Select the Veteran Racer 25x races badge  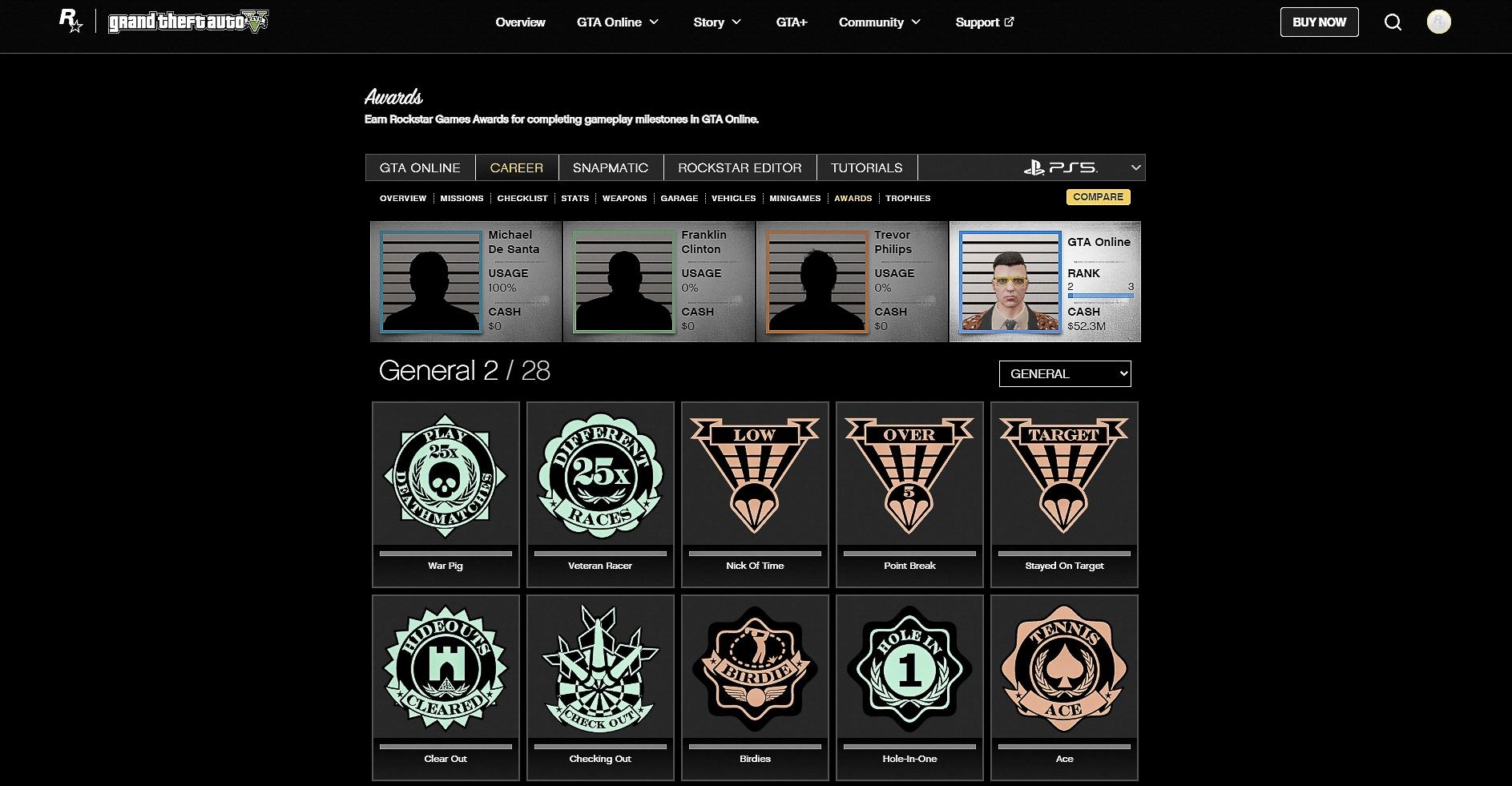(600, 476)
